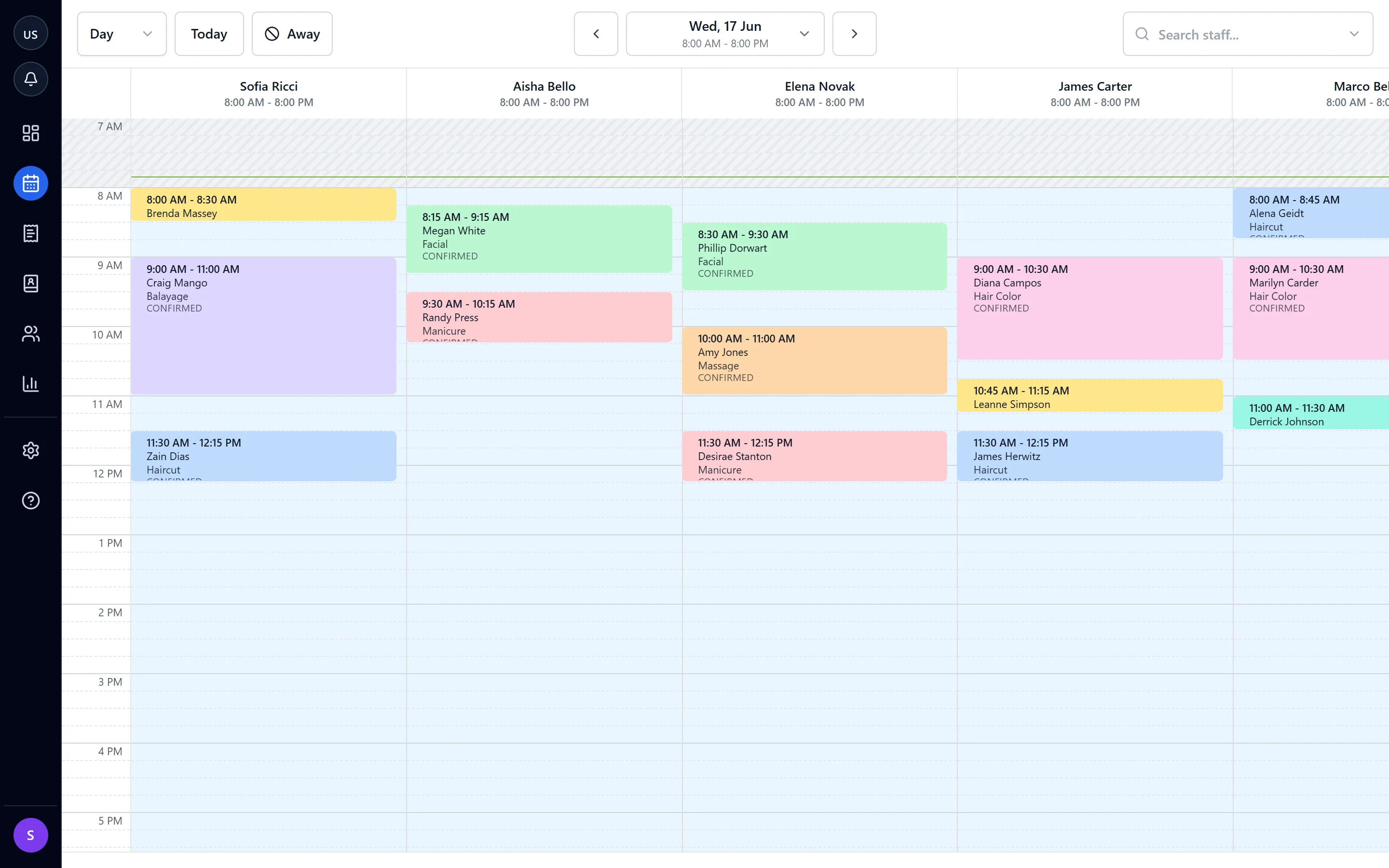Open Leanne Simpson 10:45 AM appointment

point(1090,395)
